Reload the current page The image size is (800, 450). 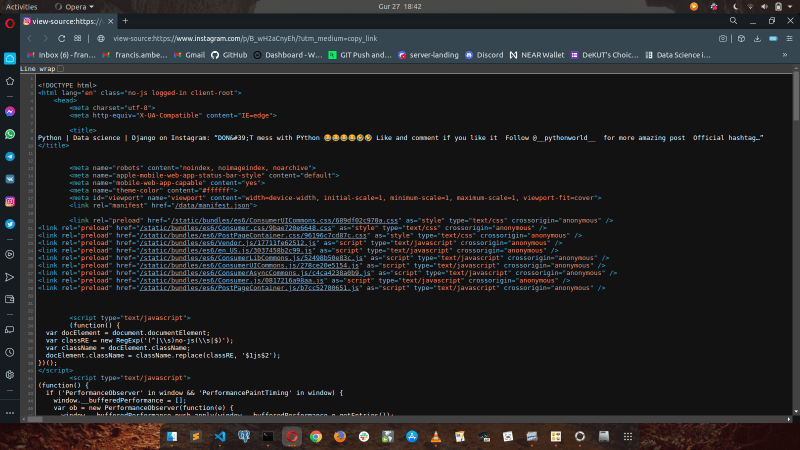point(61,38)
